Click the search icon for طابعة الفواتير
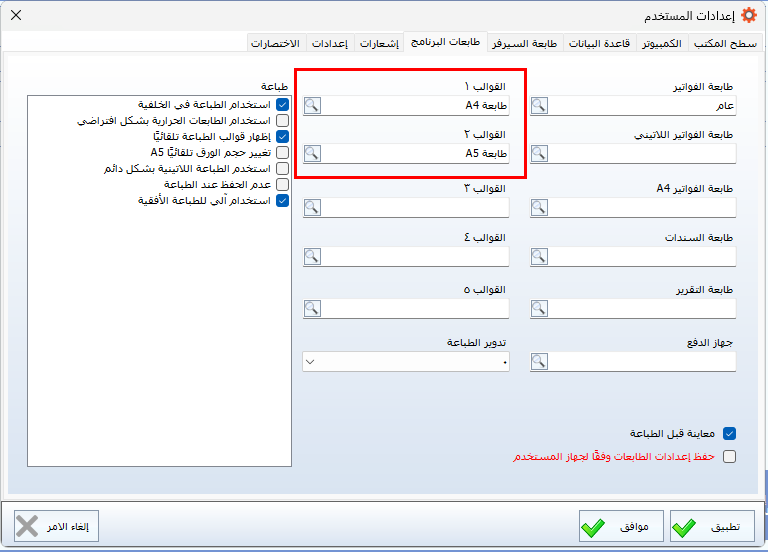 pos(540,106)
